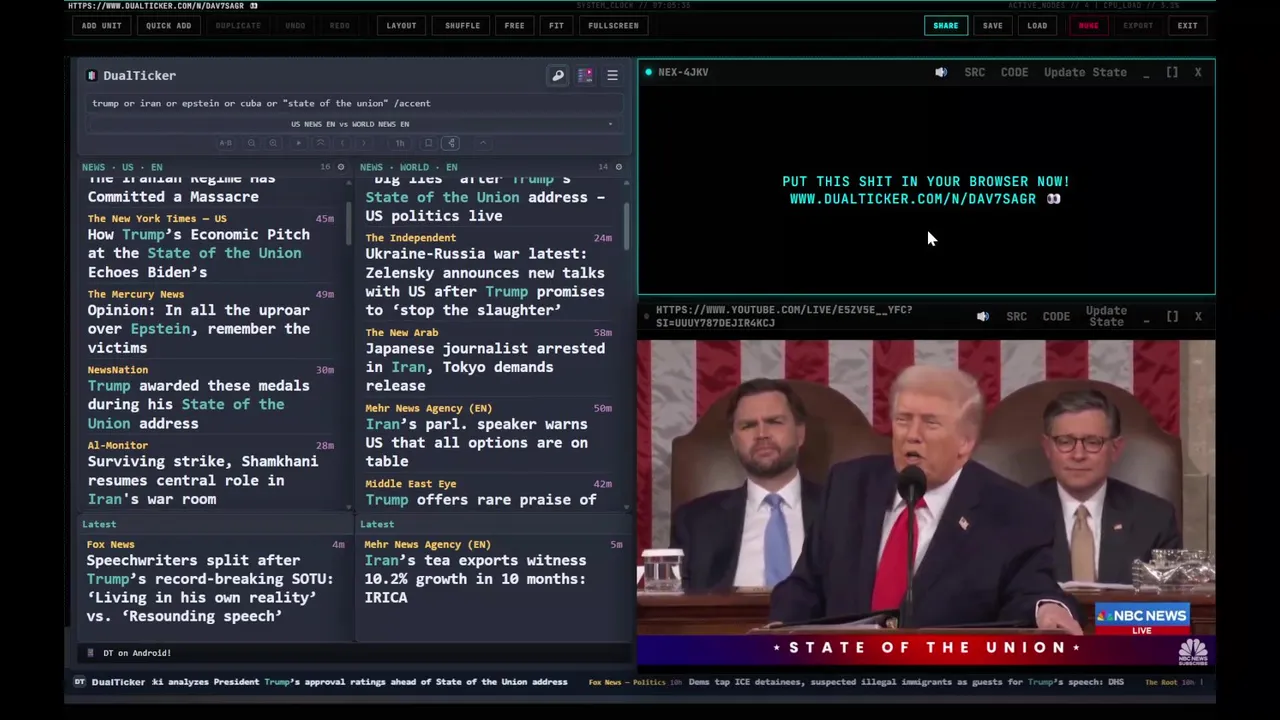Screen dimensions: 1280x720
Task: Click Update State on the YouTube live unit
Action: [x=1106, y=316]
